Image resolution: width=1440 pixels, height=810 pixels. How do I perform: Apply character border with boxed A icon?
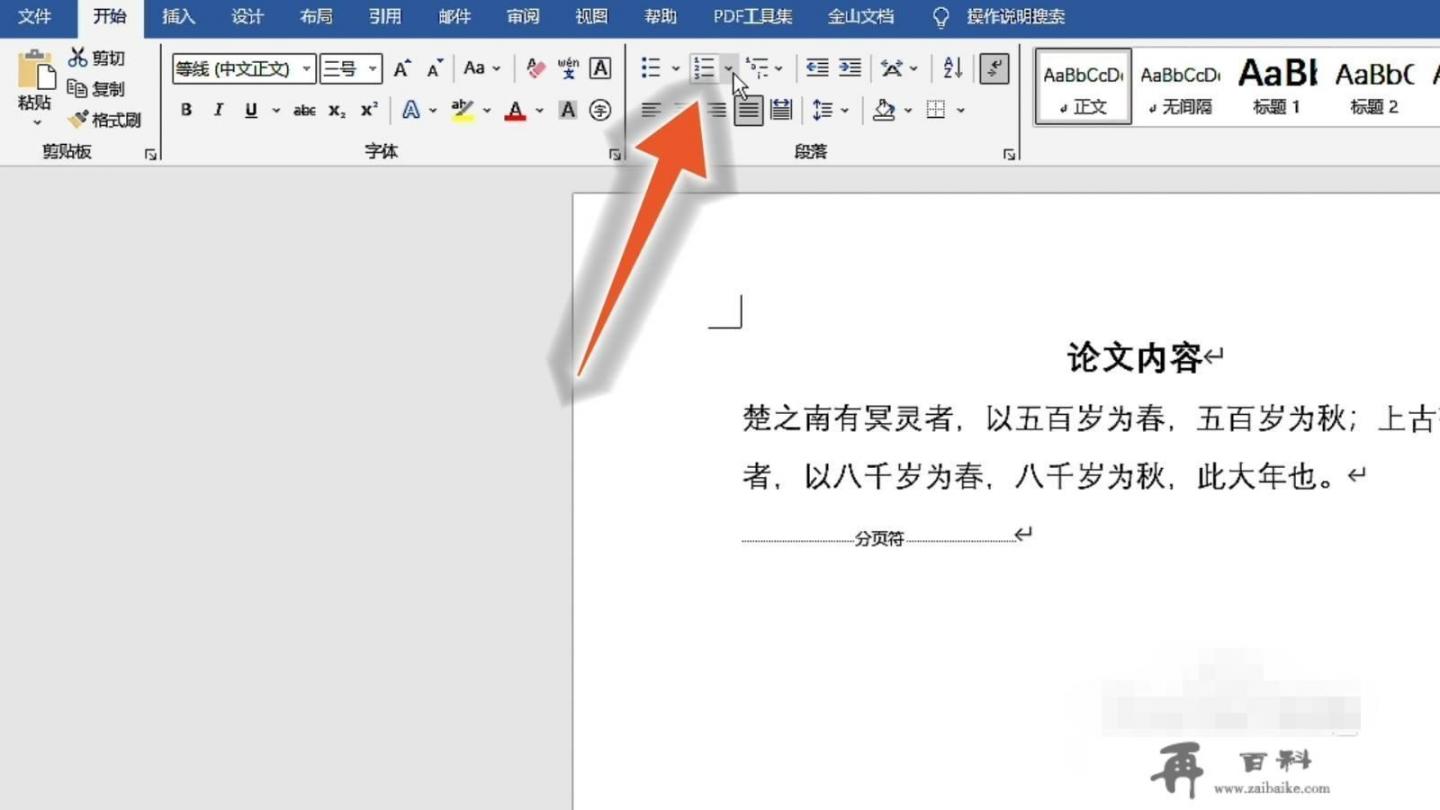tap(600, 69)
